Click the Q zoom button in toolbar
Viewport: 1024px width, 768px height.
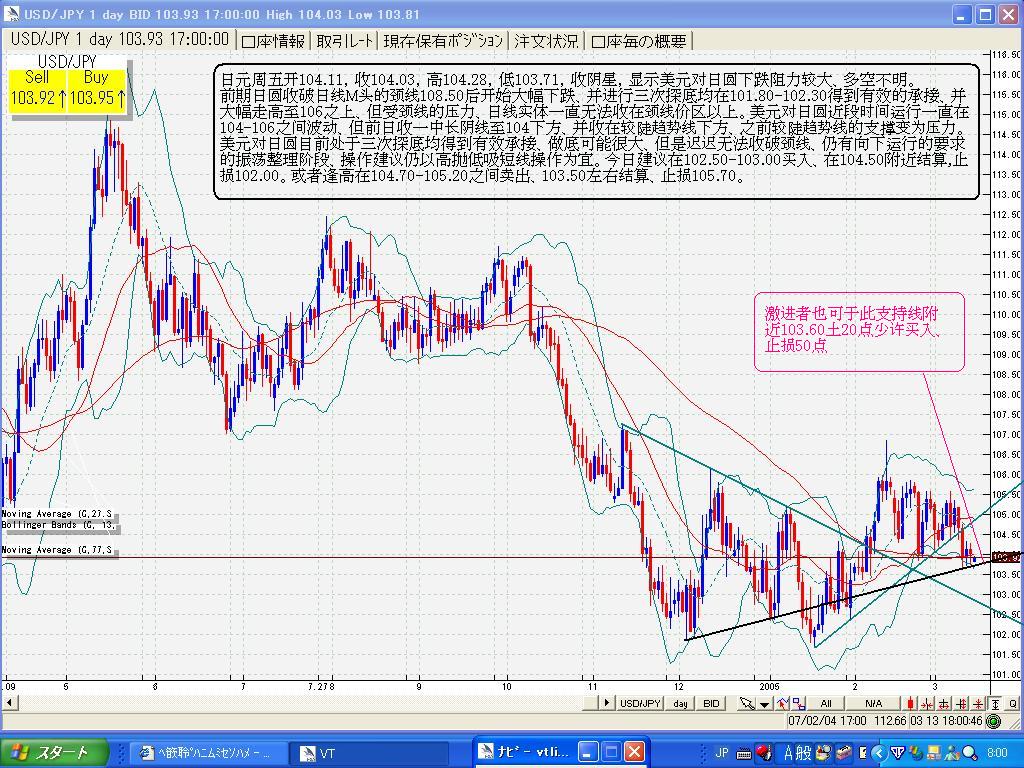click(x=1012, y=704)
